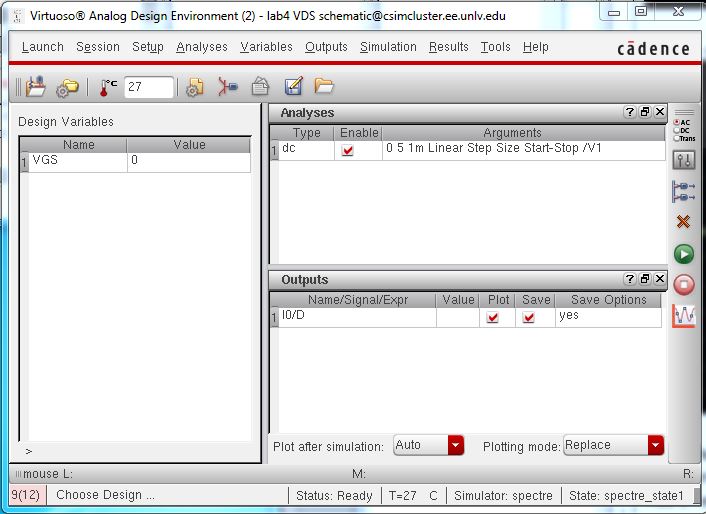706x514 pixels.
Task: Minimize the Virtuoso ADE window
Action: [614, 12]
